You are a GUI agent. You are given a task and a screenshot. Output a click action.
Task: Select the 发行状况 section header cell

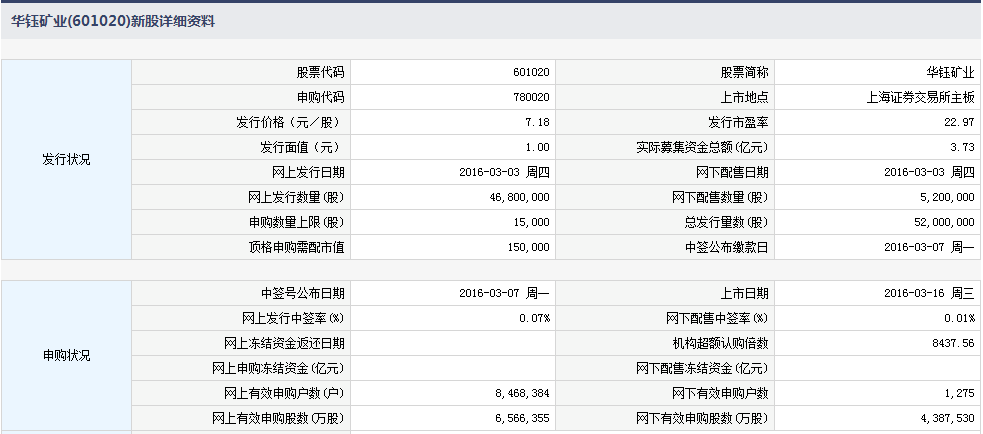[66, 159]
